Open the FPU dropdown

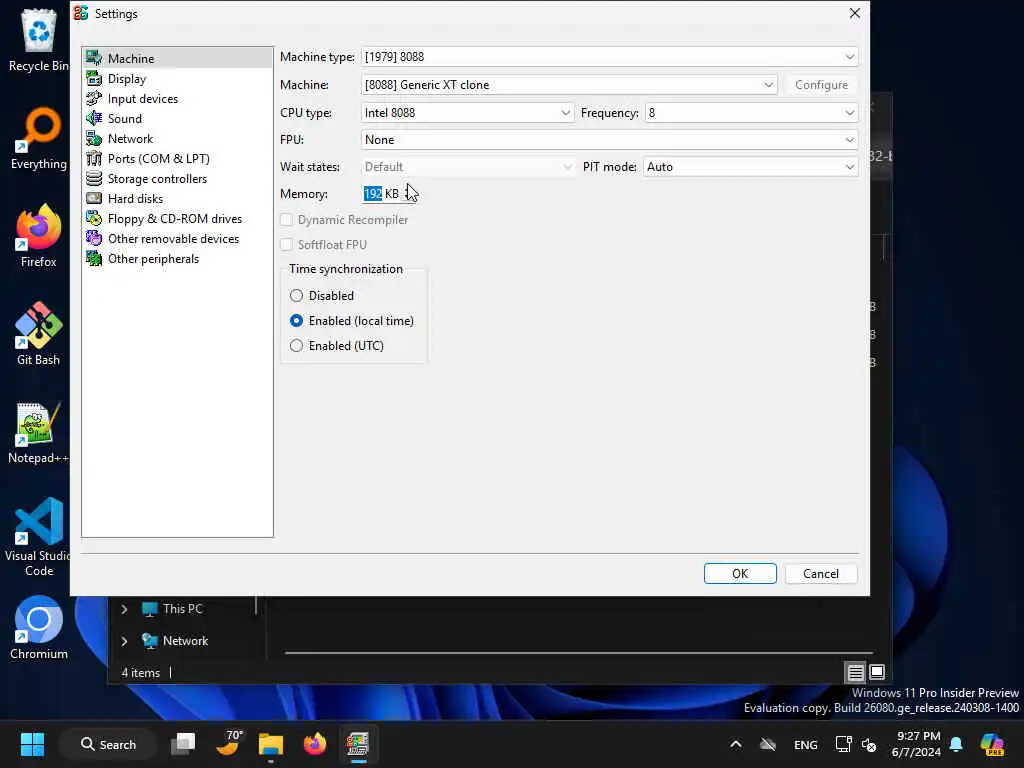click(609, 140)
